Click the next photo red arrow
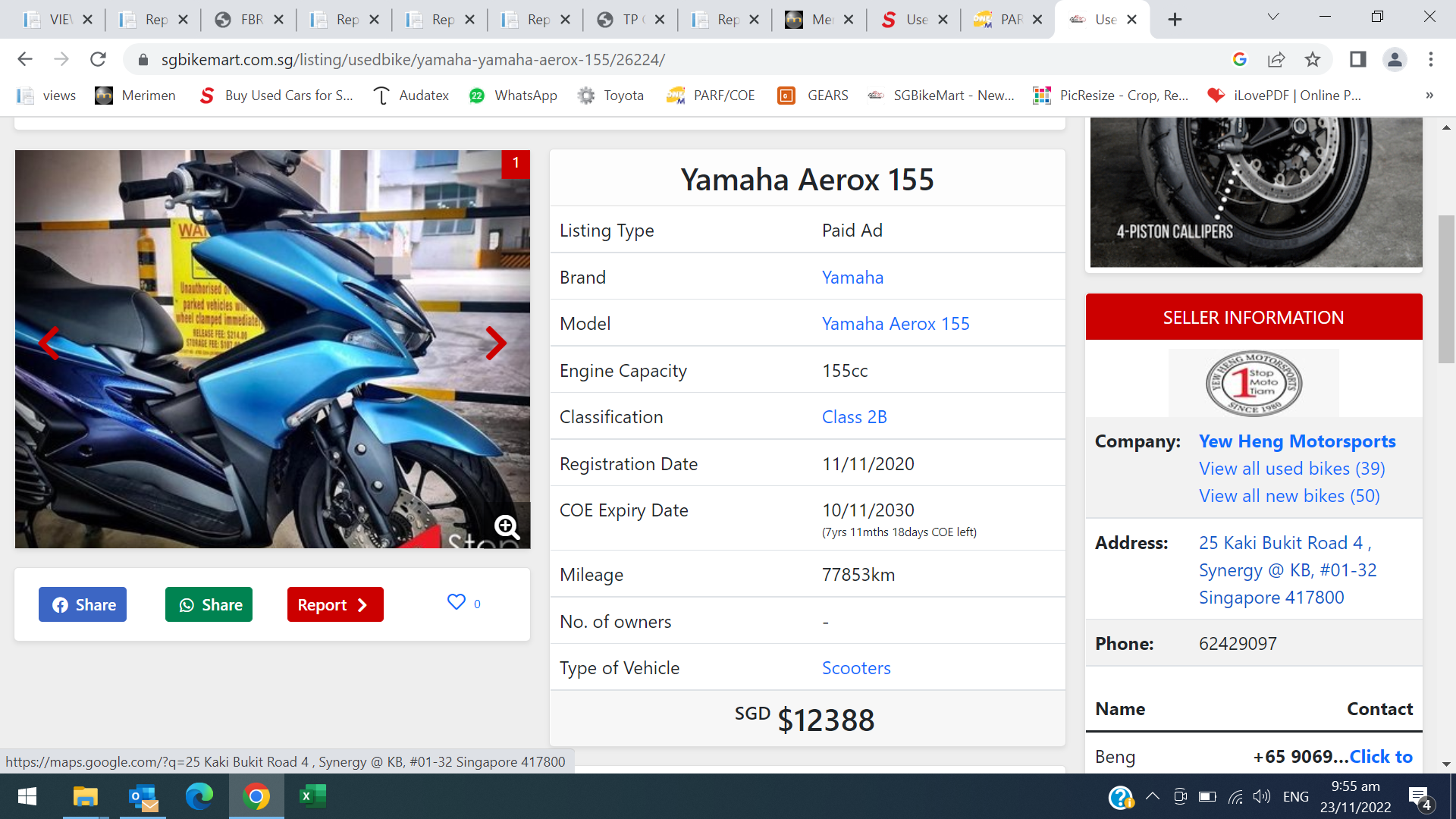Image resolution: width=1456 pixels, height=819 pixels. click(x=496, y=344)
